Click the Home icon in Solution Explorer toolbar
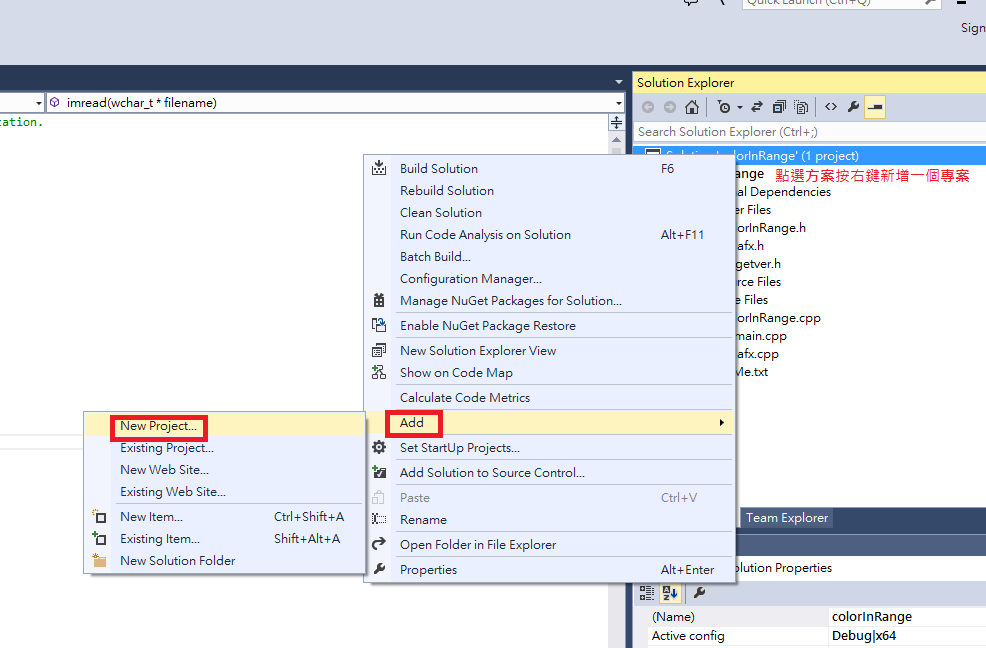The image size is (986, 648). tap(692, 108)
